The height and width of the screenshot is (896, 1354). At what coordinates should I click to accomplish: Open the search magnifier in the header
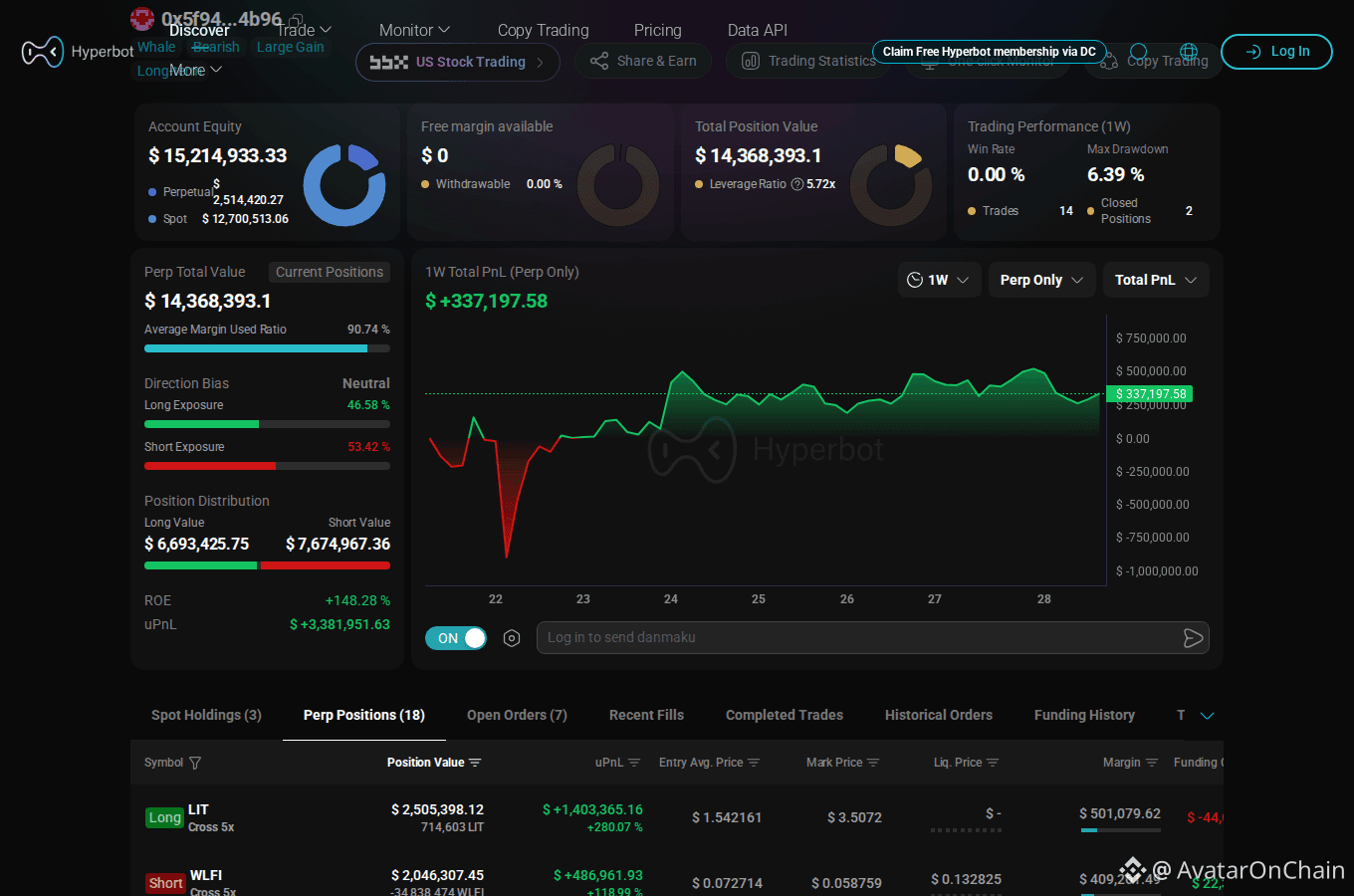1140,52
